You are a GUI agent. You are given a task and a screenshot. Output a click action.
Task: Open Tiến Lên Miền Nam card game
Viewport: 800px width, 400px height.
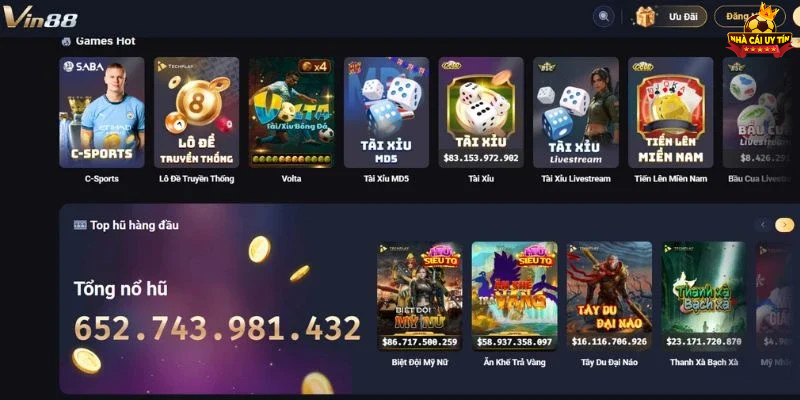click(x=671, y=112)
